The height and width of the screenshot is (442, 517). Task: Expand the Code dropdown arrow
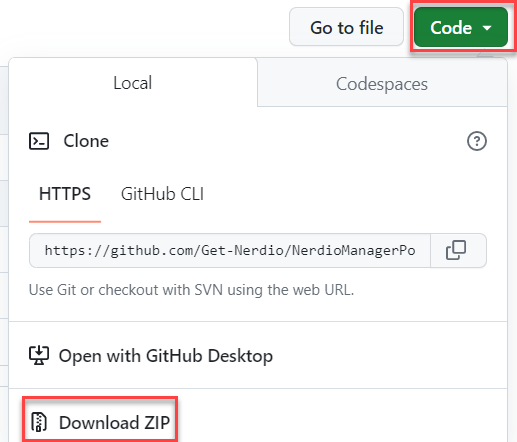(x=487, y=28)
